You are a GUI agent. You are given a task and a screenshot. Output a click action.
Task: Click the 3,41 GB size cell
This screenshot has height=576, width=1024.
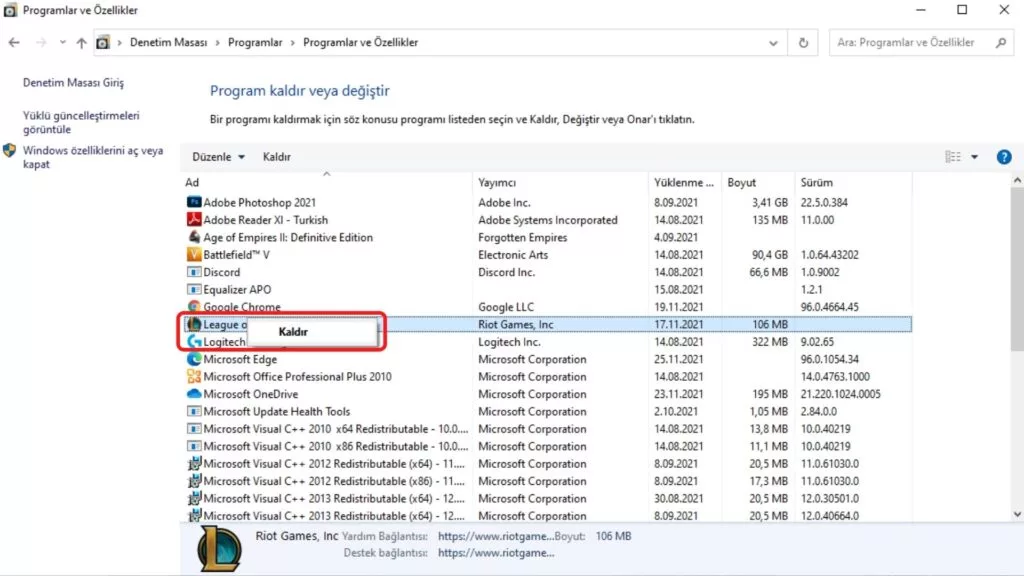click(769, 202)
